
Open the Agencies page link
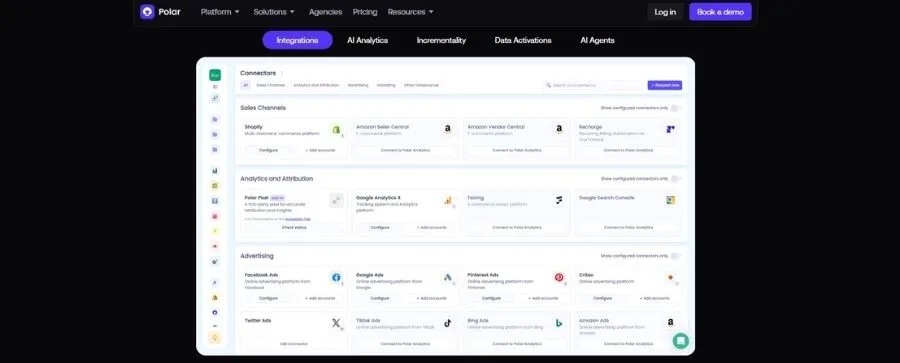(x=325, y=11)
